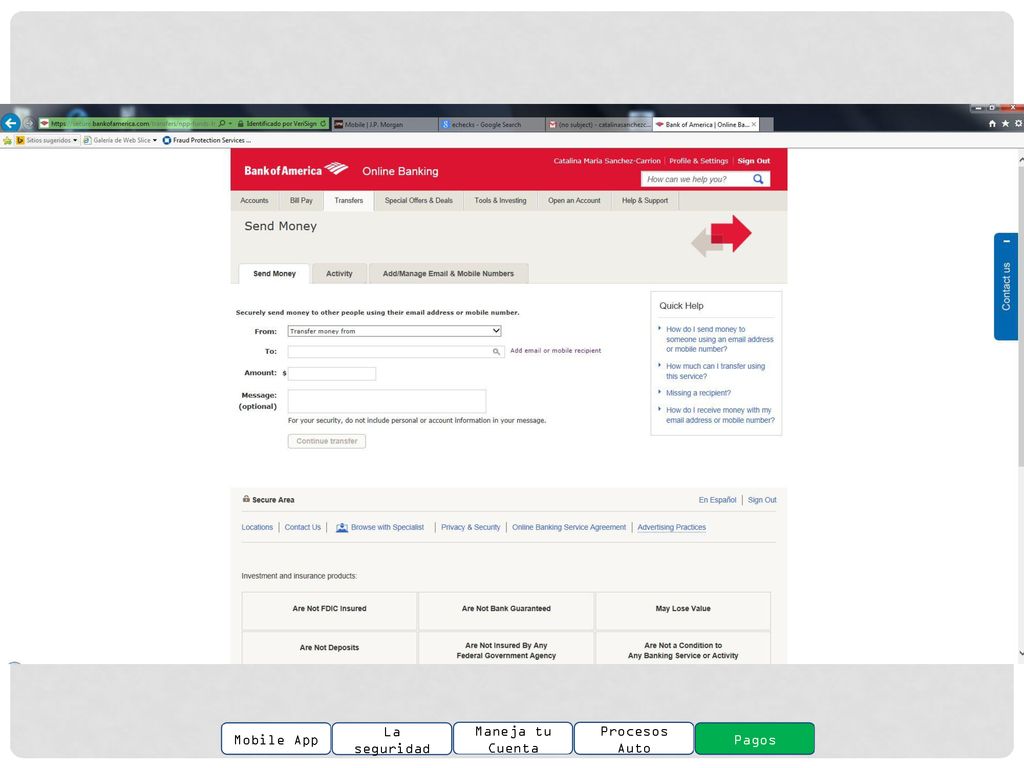This screenshot has height=768, width=1024.
Task: Click the optional Message text box
Action: pyautogui.click(x=387, y=401)
